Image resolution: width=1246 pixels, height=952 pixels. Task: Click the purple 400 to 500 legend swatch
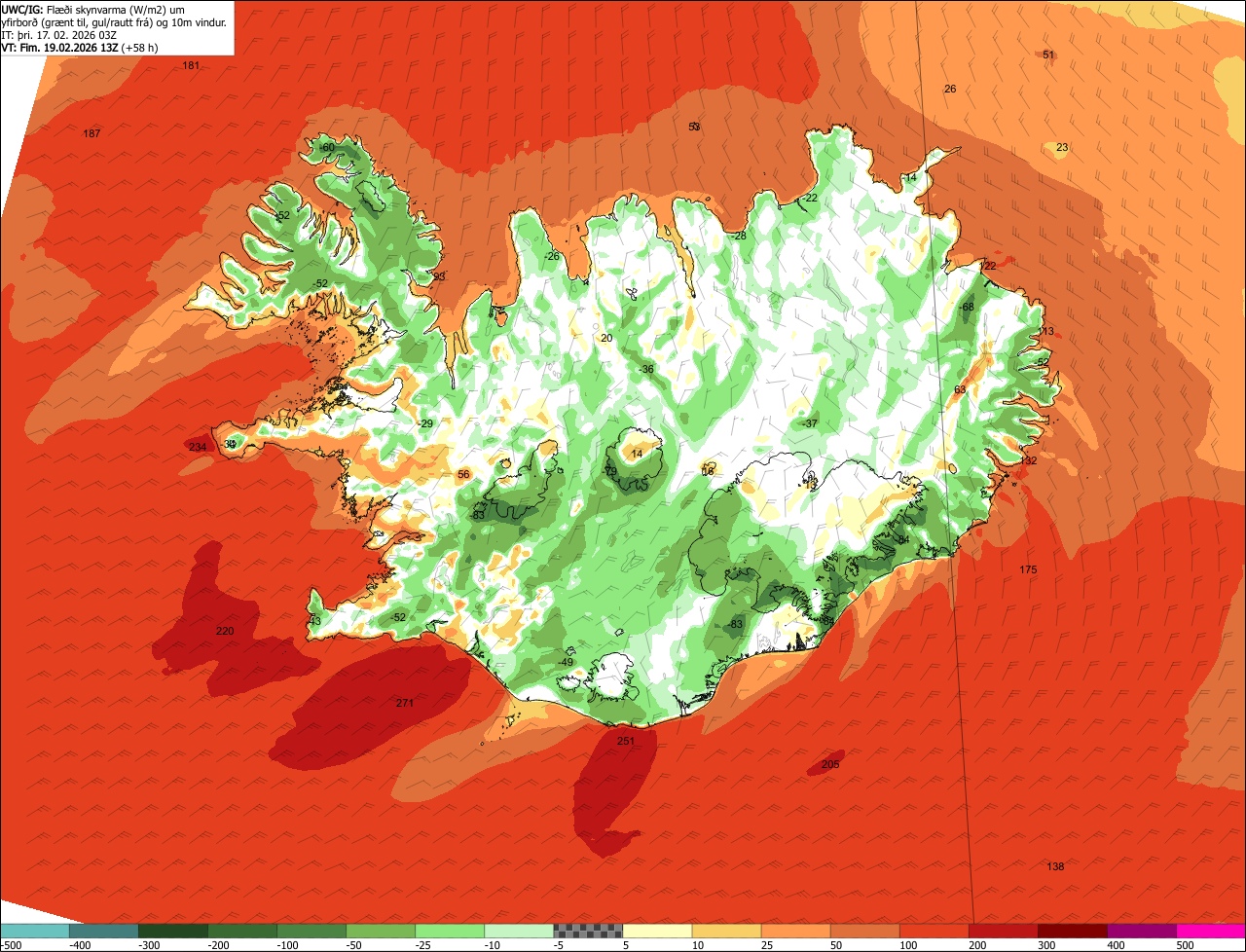point(1141,931)
